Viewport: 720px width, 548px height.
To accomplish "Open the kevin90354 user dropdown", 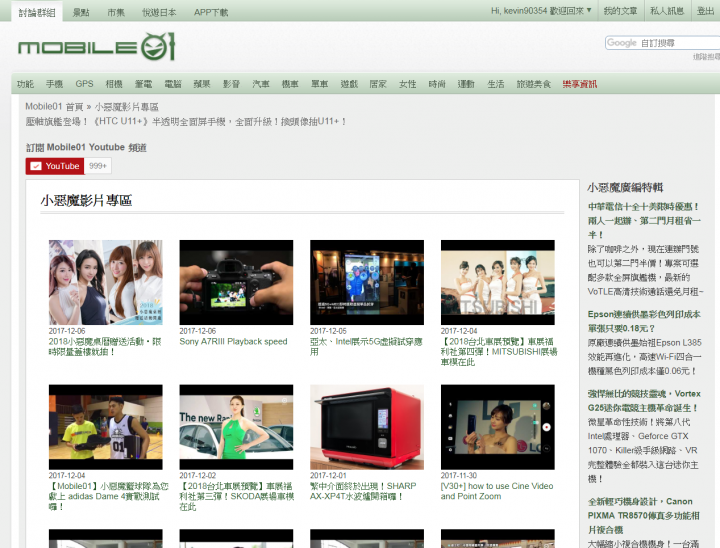I will click(x=541, y=11).
